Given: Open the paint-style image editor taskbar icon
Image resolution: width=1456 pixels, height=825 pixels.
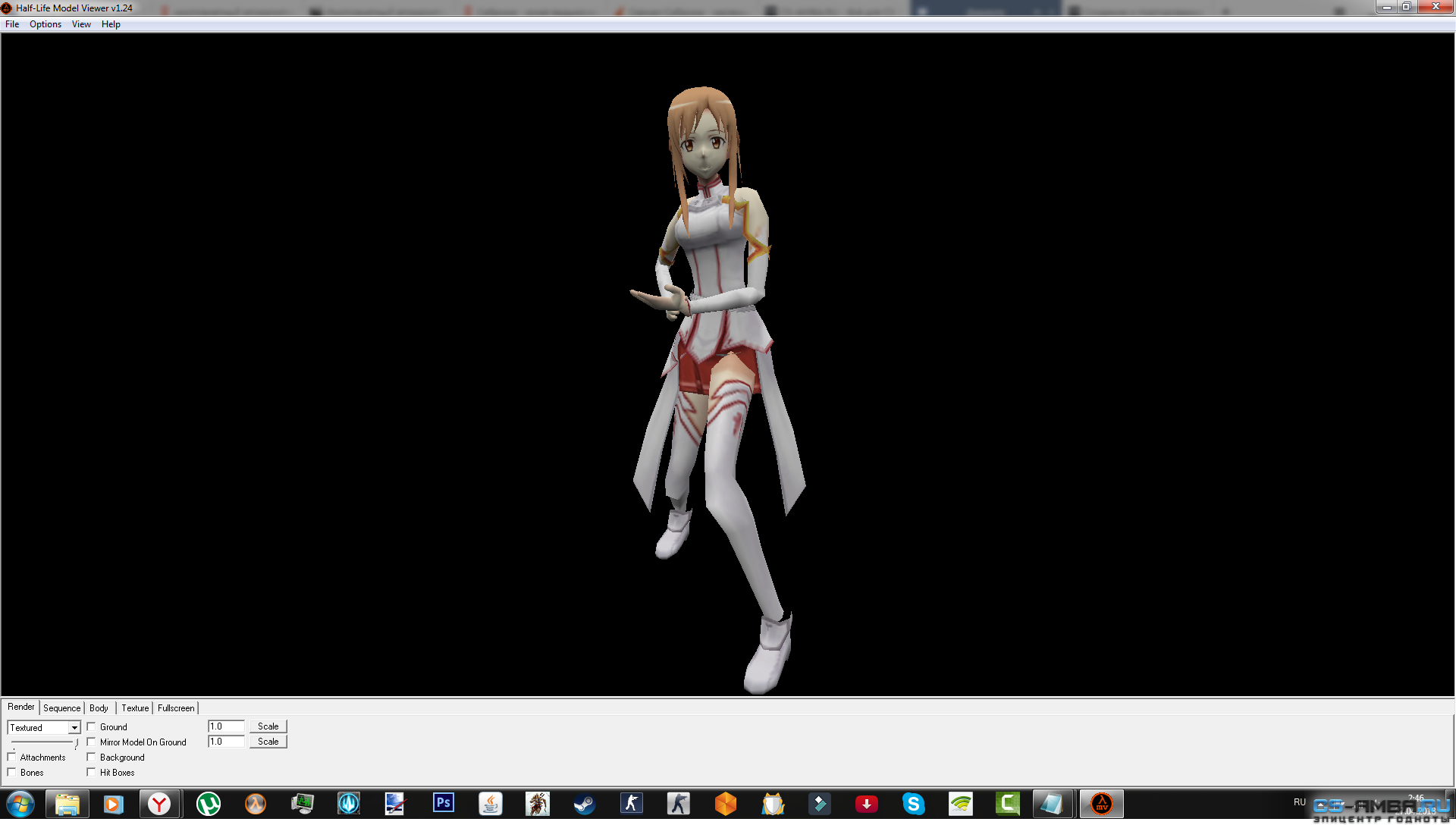Looking at the screenshot, I should point(396,804).
